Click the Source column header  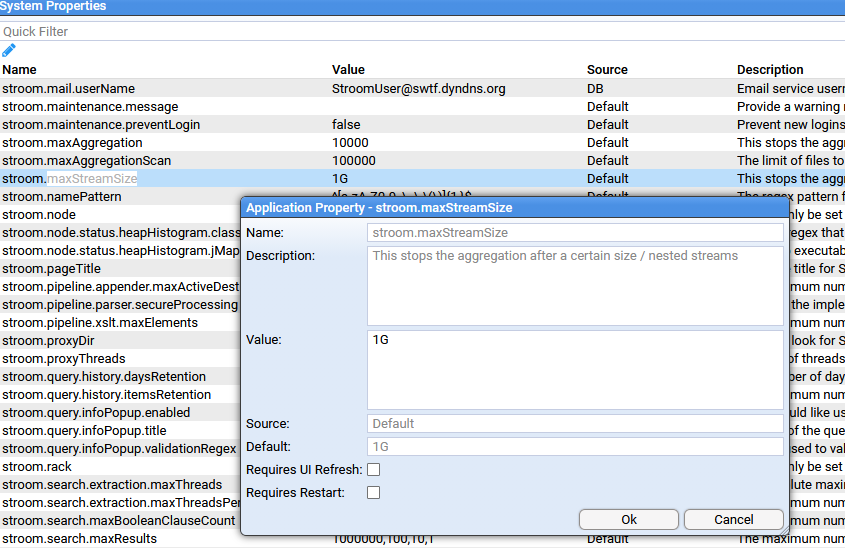(x=607, y=70)
